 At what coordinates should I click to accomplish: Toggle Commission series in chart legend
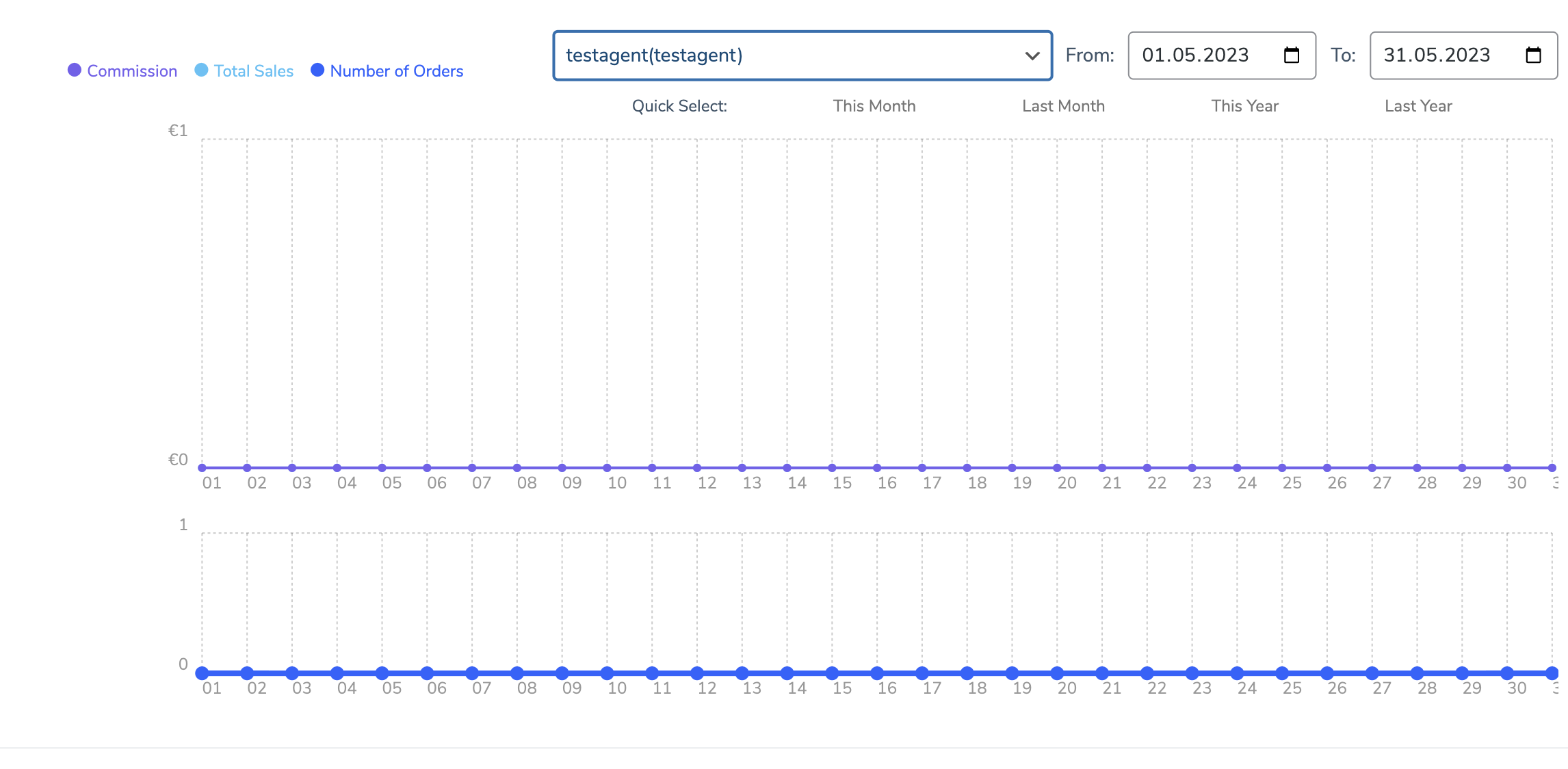coord(122,70)
